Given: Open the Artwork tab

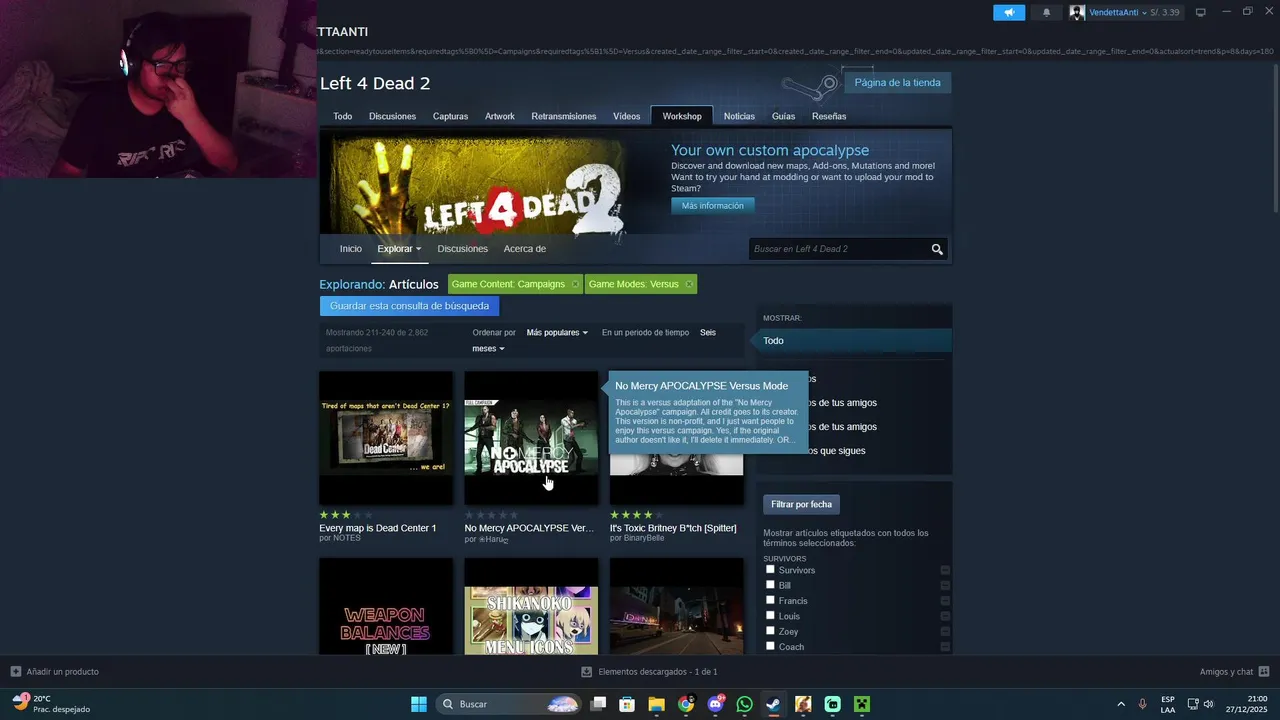Looking at the screenshot, I should tap(500, 116).
